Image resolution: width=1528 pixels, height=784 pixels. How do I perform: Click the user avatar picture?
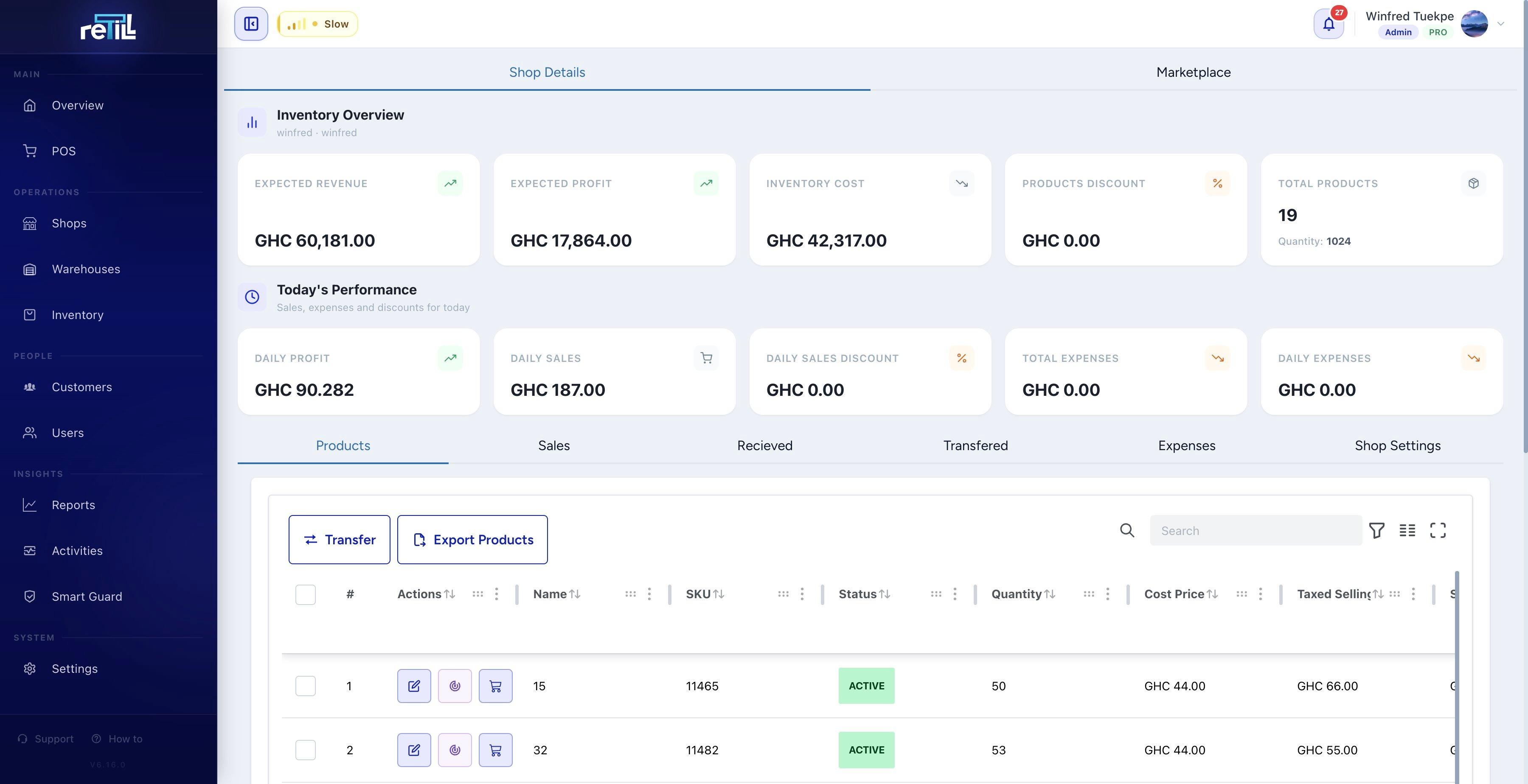(x=1474, y=24)
